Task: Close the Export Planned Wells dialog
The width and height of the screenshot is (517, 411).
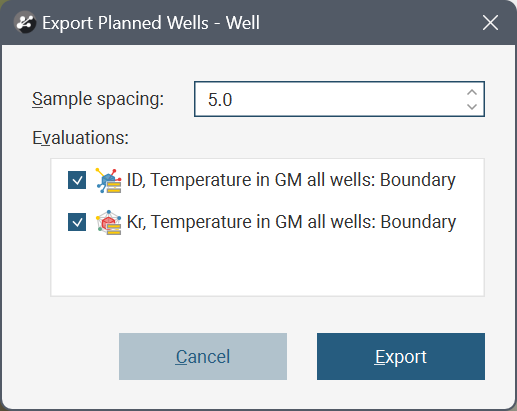Action: click(x=490, y=23)
